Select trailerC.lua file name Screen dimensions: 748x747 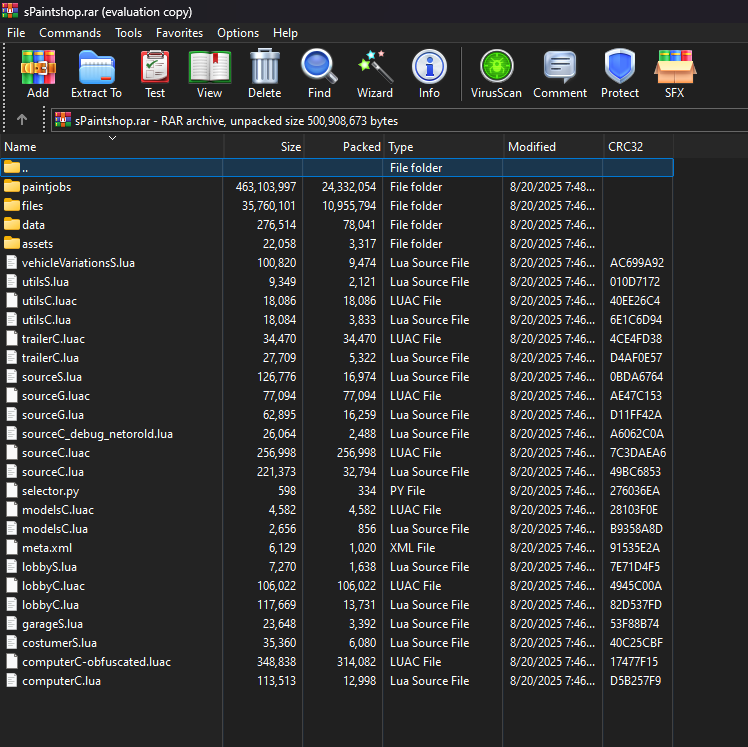click(x=51, y=358)
